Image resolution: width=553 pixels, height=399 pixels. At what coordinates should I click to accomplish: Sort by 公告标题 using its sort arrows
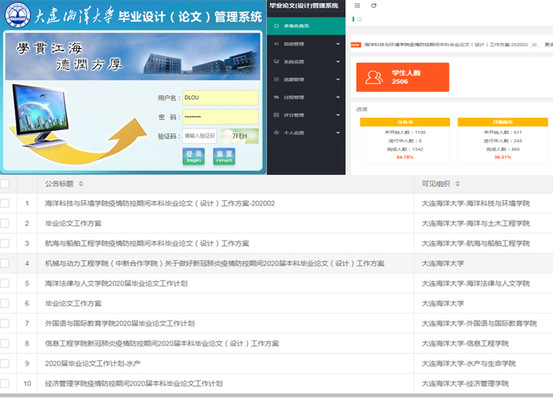(x=81, y=184)
